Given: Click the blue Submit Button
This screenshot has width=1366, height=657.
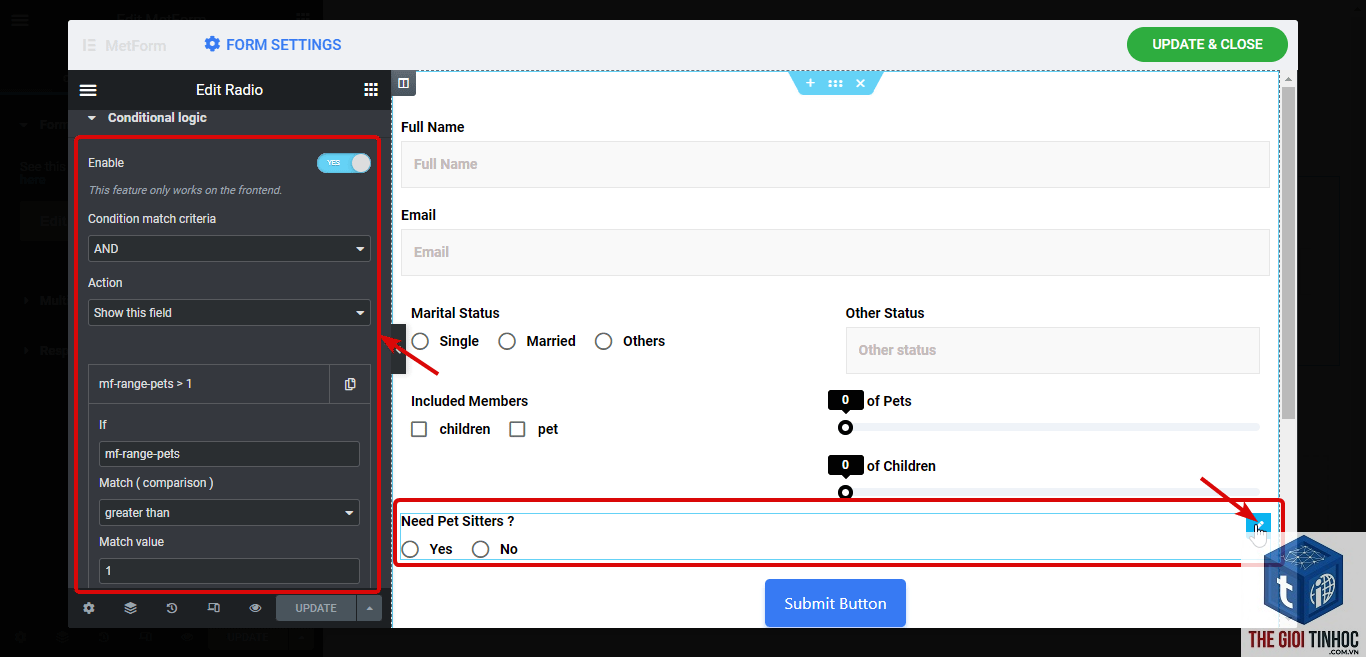Looking at the screenshot, I should (x=835, y=603).
